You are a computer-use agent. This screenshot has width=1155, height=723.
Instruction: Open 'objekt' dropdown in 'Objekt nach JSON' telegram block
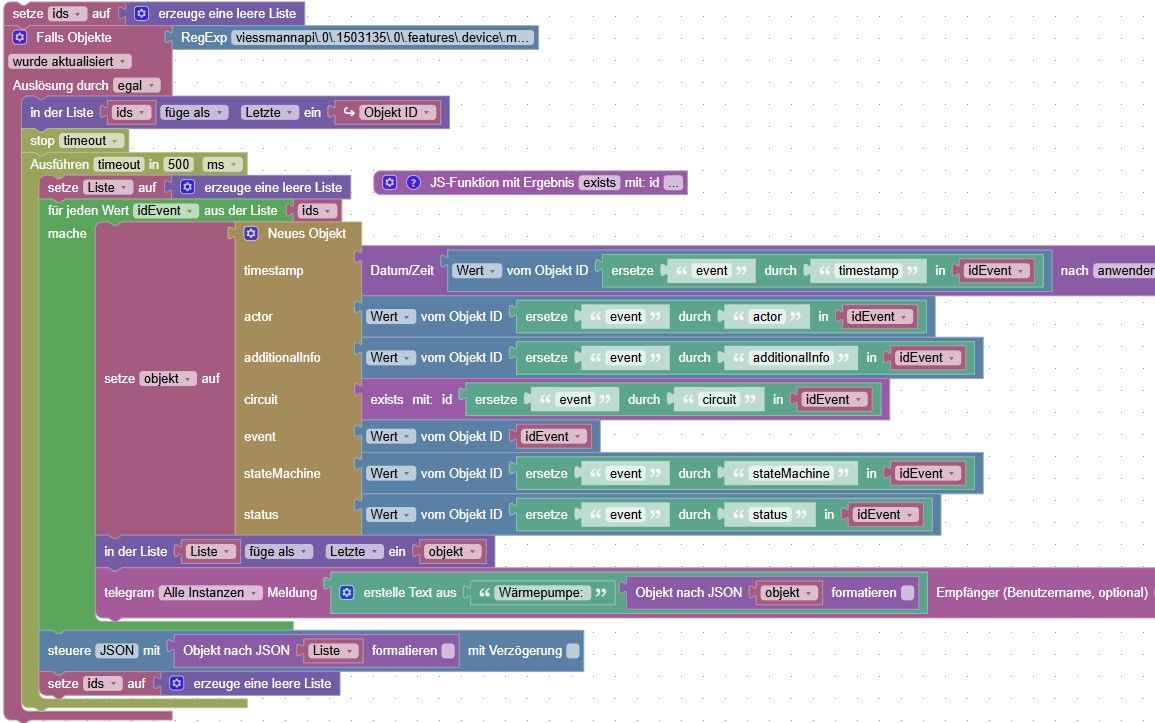pyautogui.click(x=789, y=593)
